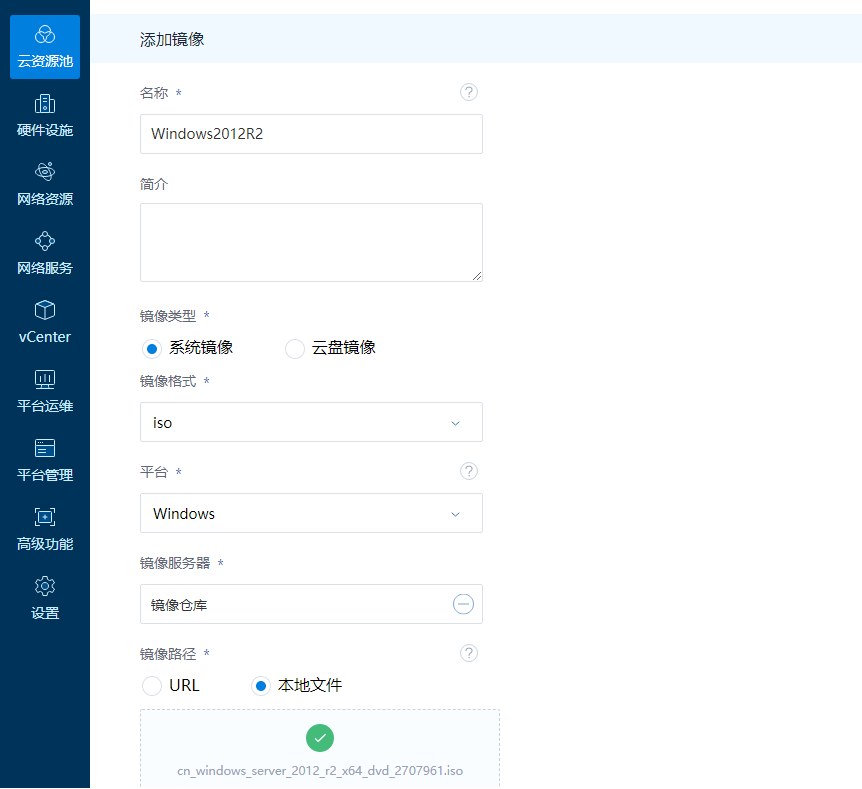Click into the 简介 description text area

click(x=311, y=242)
